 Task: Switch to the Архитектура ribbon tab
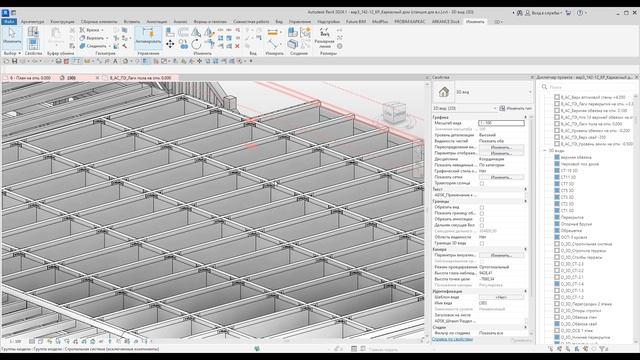pyautogui.click(x=32, y=22)
